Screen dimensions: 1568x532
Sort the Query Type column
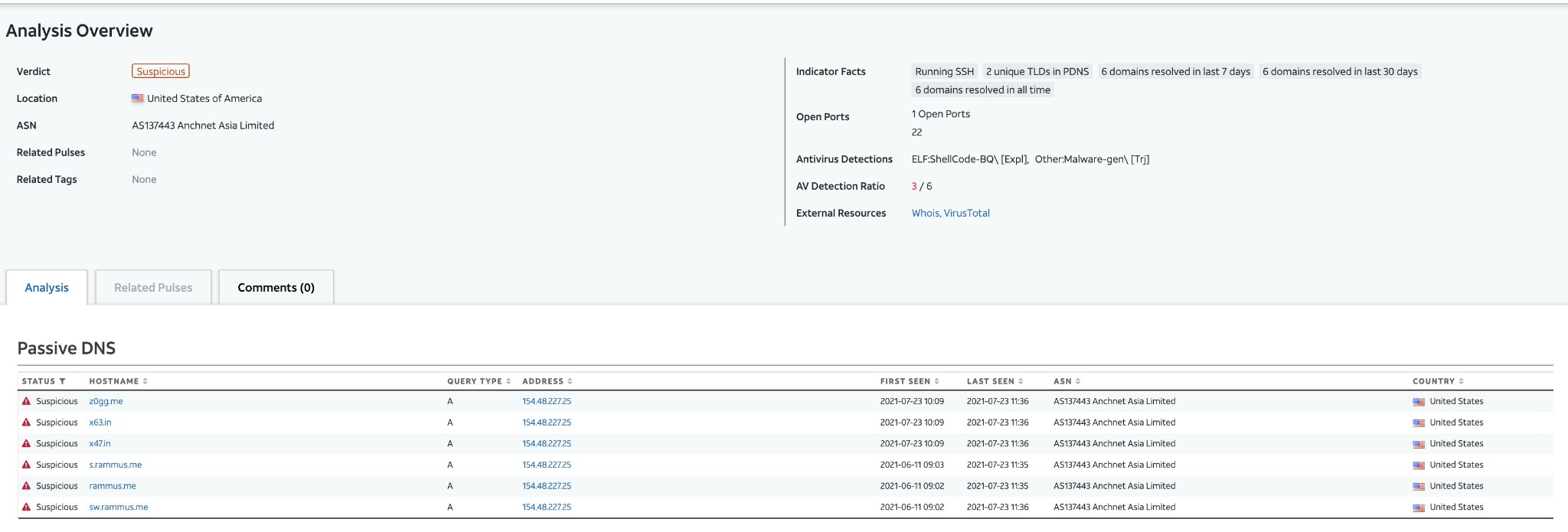pos(508,381)
